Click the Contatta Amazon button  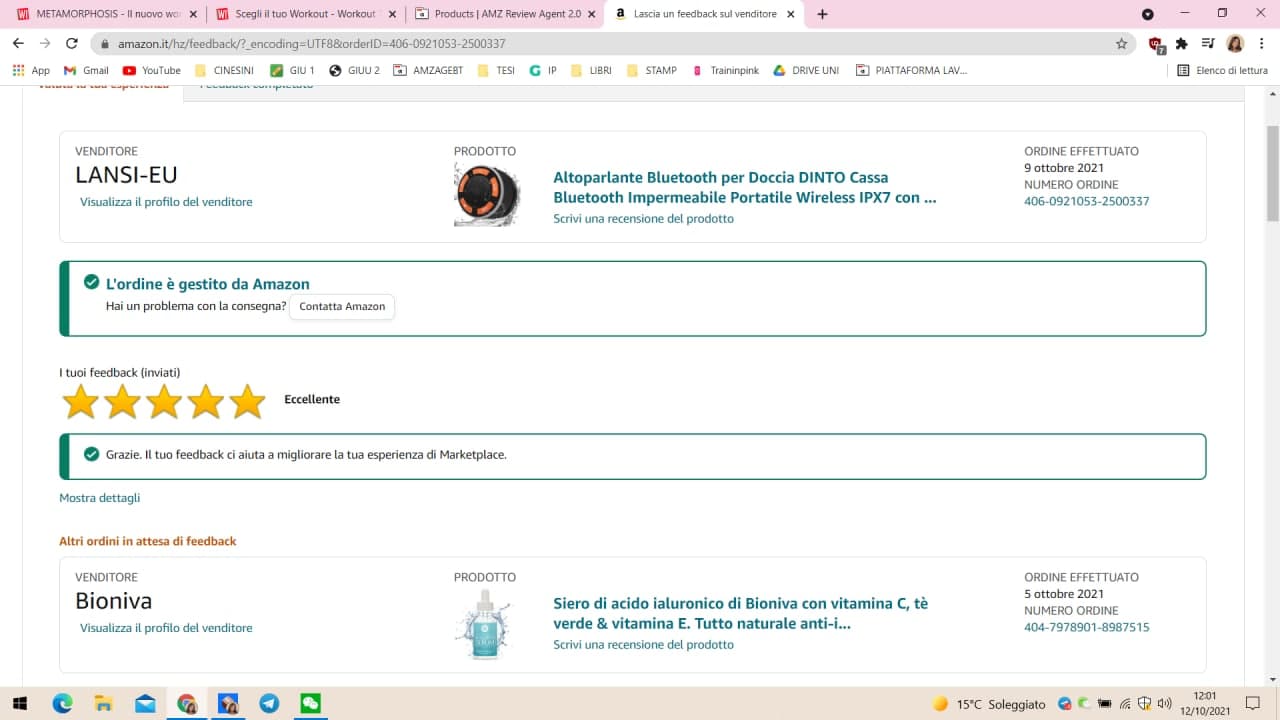pos(342,307)
